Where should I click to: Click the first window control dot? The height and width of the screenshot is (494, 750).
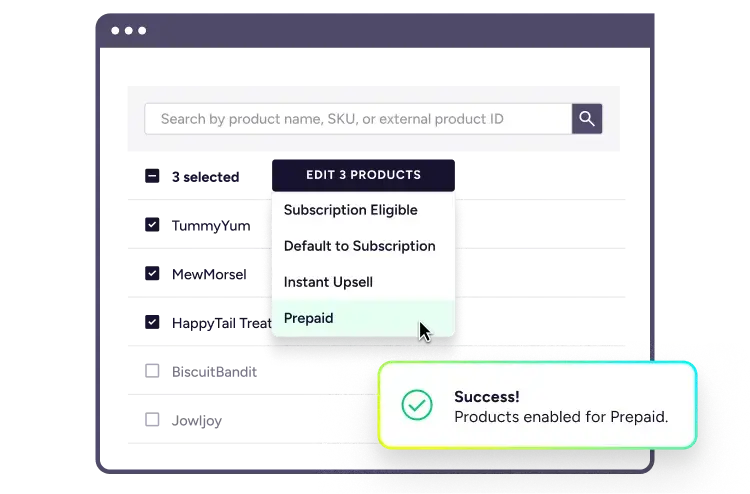coord(116,31)
